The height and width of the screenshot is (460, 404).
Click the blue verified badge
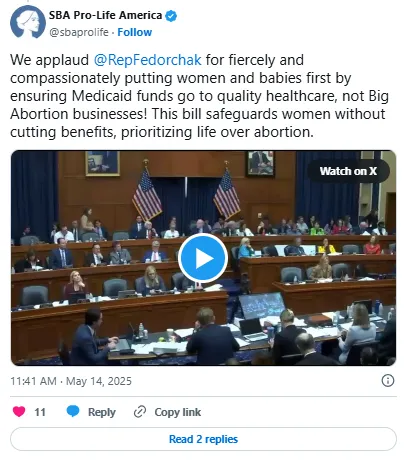(171, 16)
